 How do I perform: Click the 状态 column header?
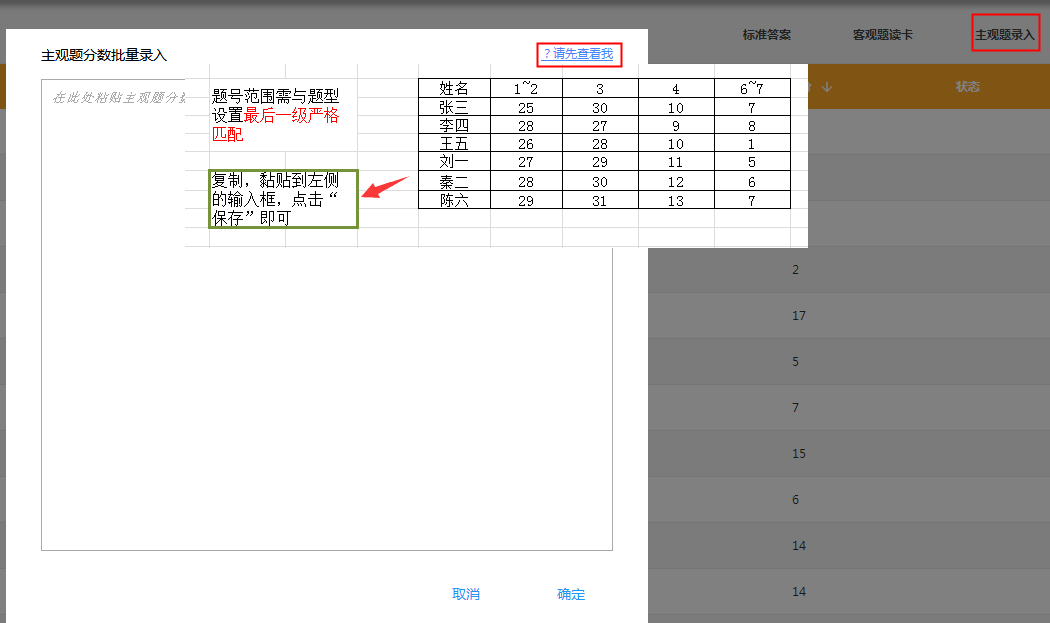968,87
